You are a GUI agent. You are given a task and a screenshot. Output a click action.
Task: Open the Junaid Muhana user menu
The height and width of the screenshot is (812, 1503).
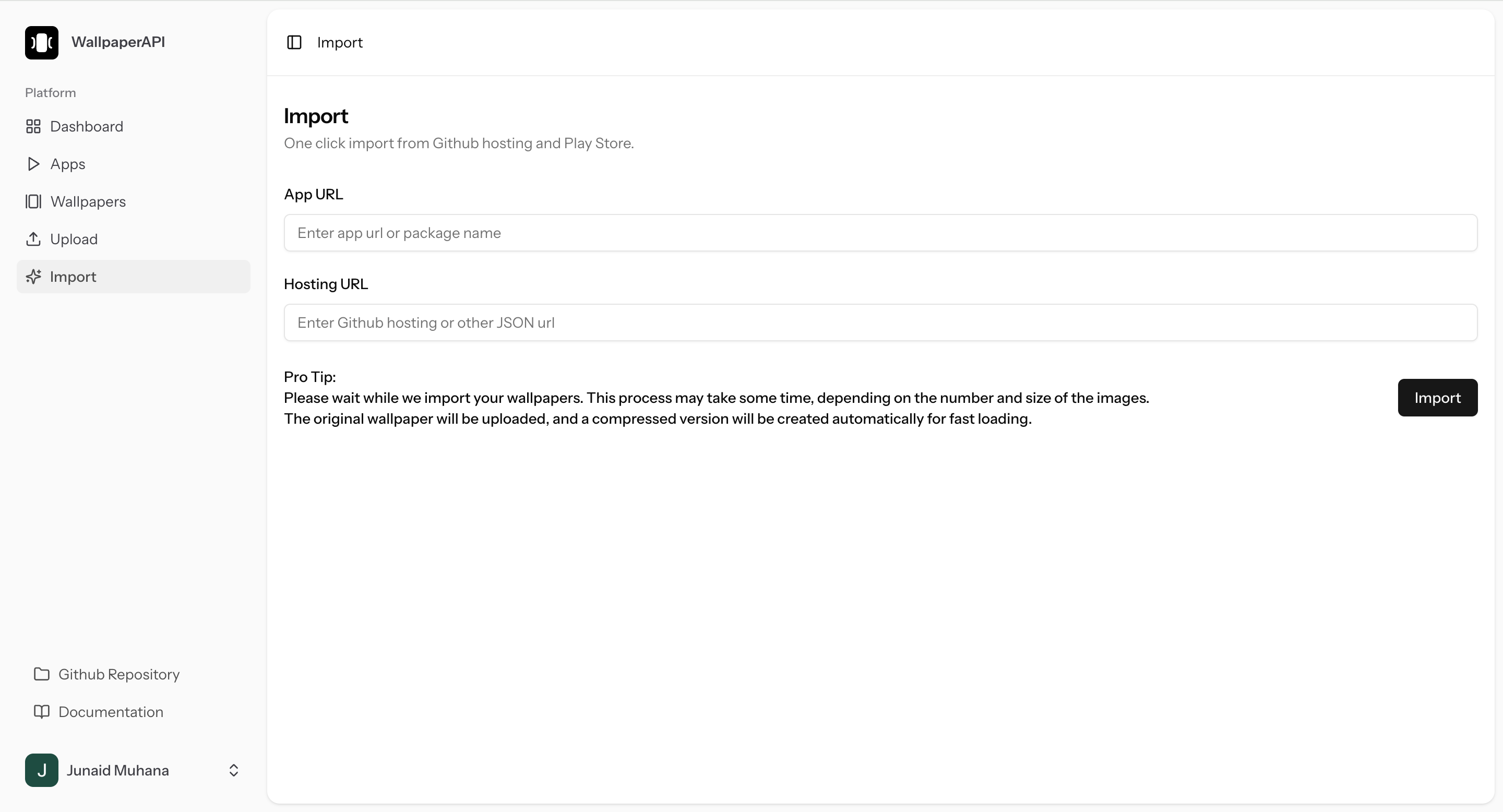118,770
